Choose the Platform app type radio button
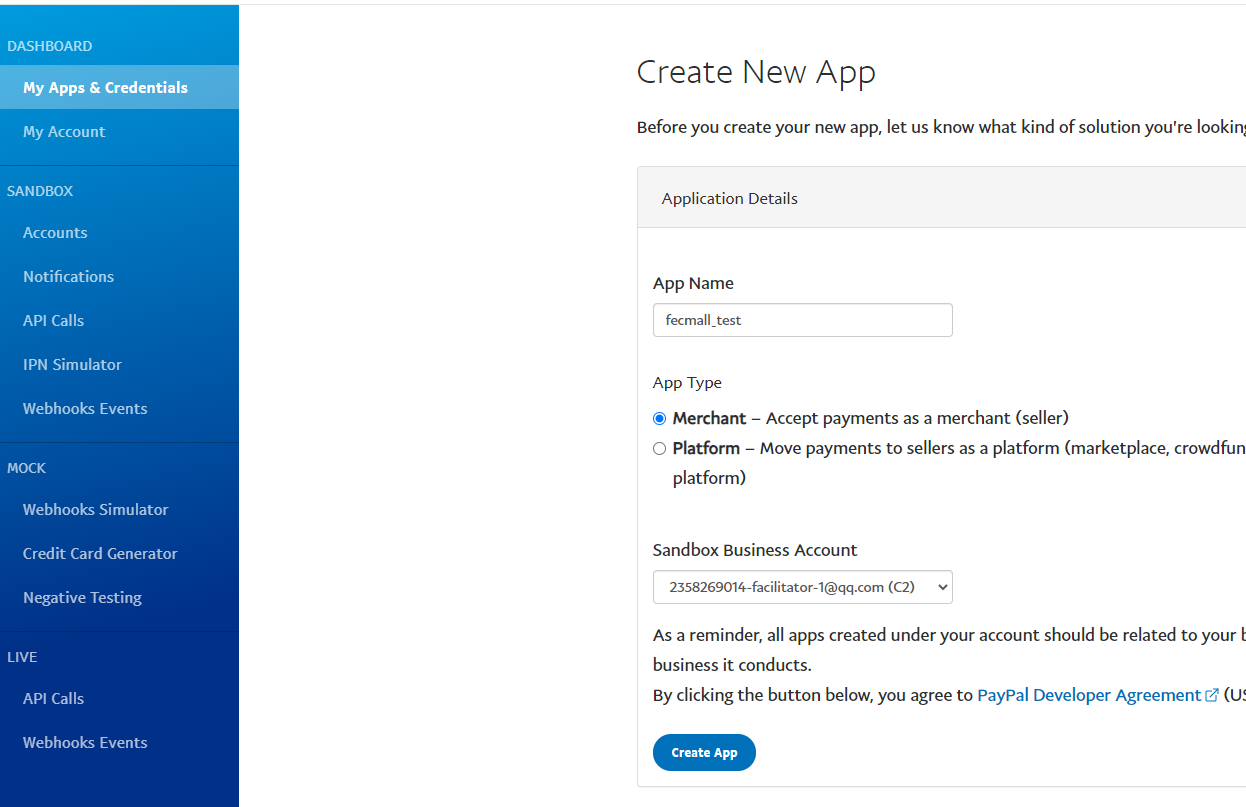This screenshot has width=1246, height=807. 659,449
